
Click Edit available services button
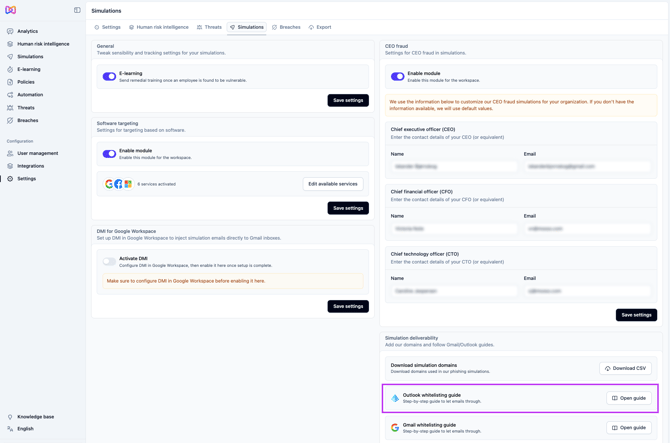333,184
